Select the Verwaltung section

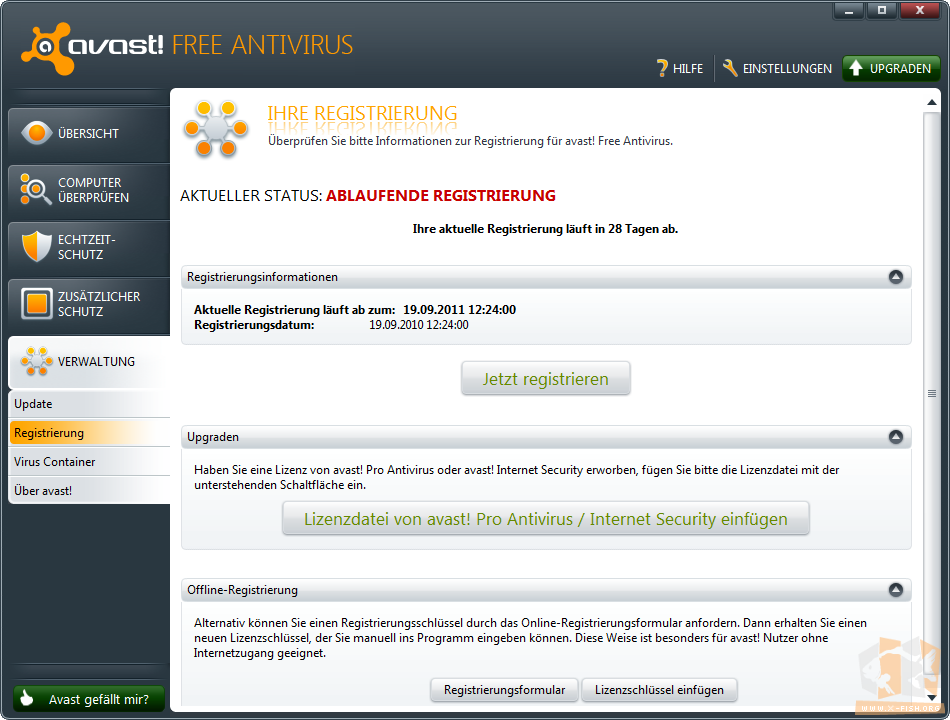(89, 362)
